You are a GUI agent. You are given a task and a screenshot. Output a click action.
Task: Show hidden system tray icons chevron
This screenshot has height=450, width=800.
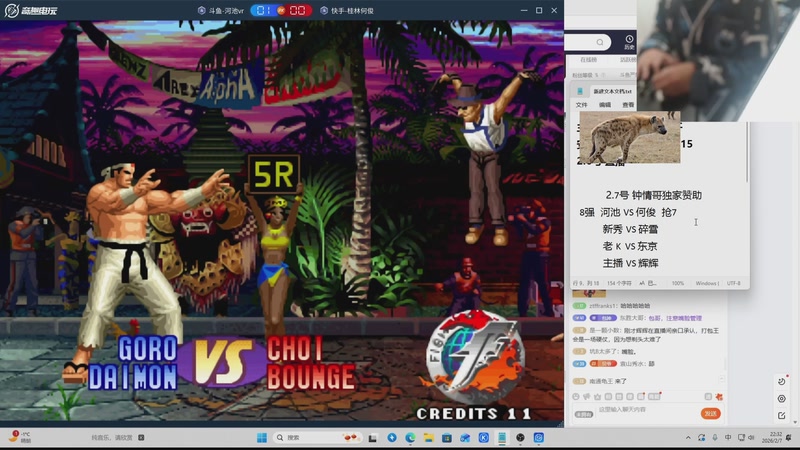[688, 438]
